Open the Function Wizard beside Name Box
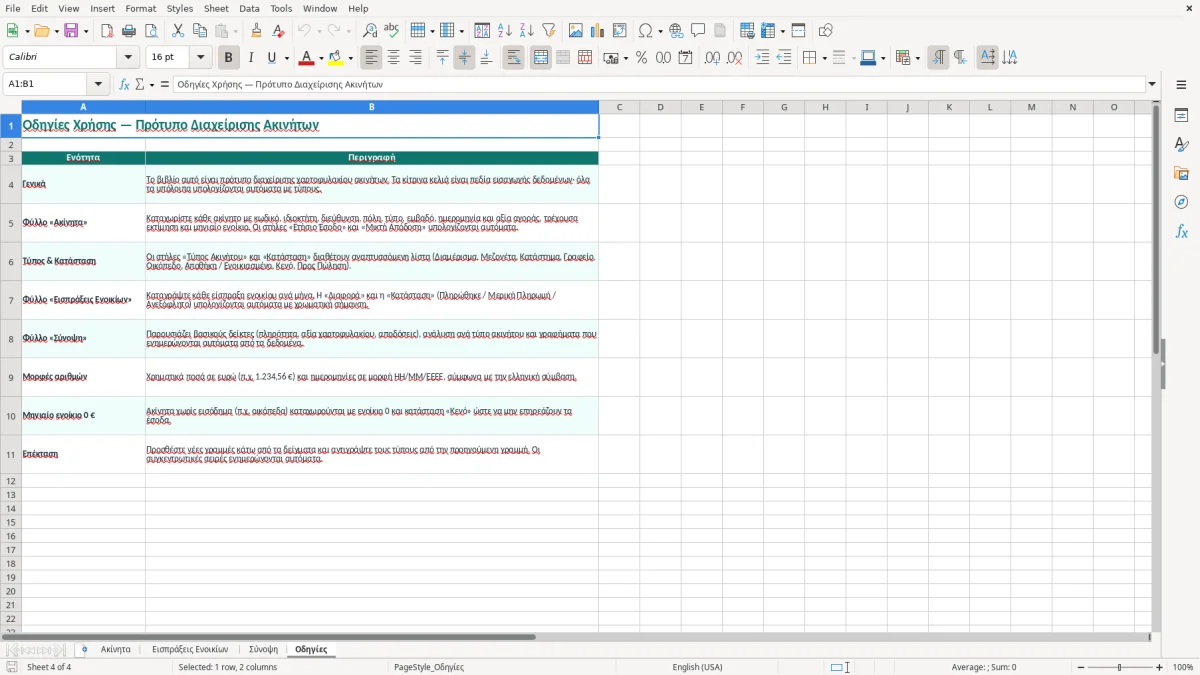The image size is (1200, 675). (x=125, y=85)
